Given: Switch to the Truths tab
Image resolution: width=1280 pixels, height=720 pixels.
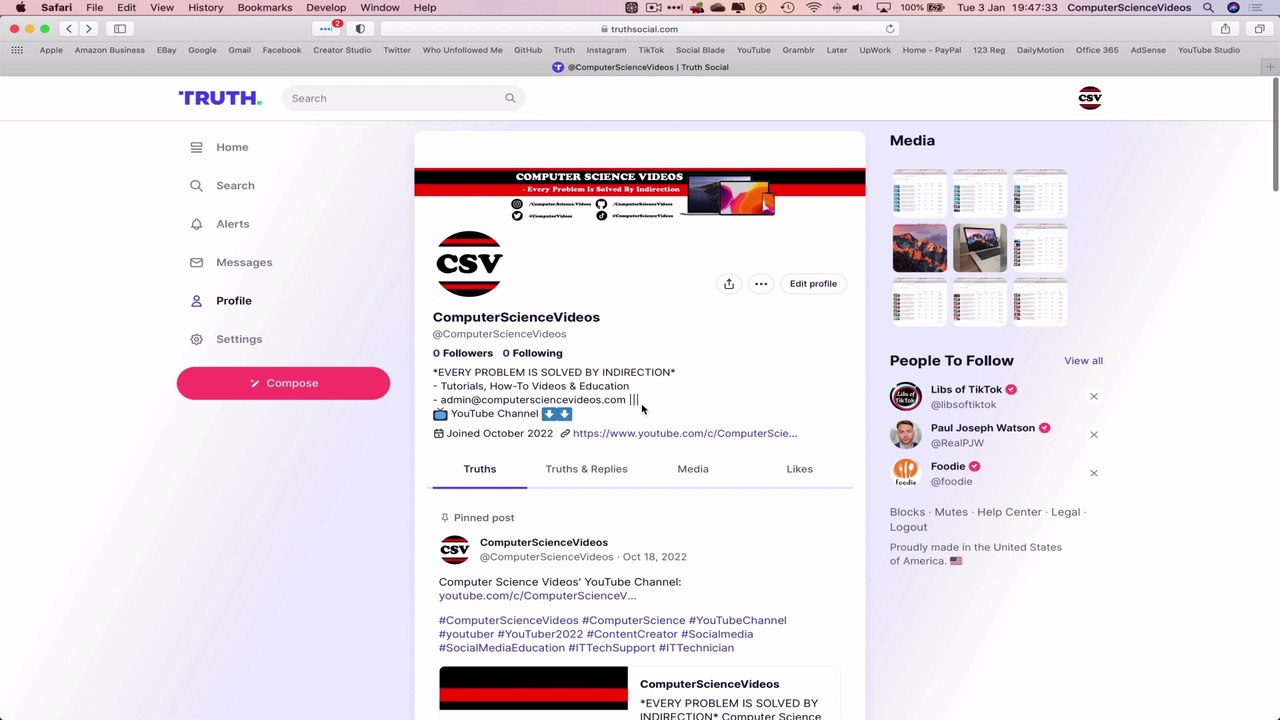Looking at the screenshot, I should [480, 469].
